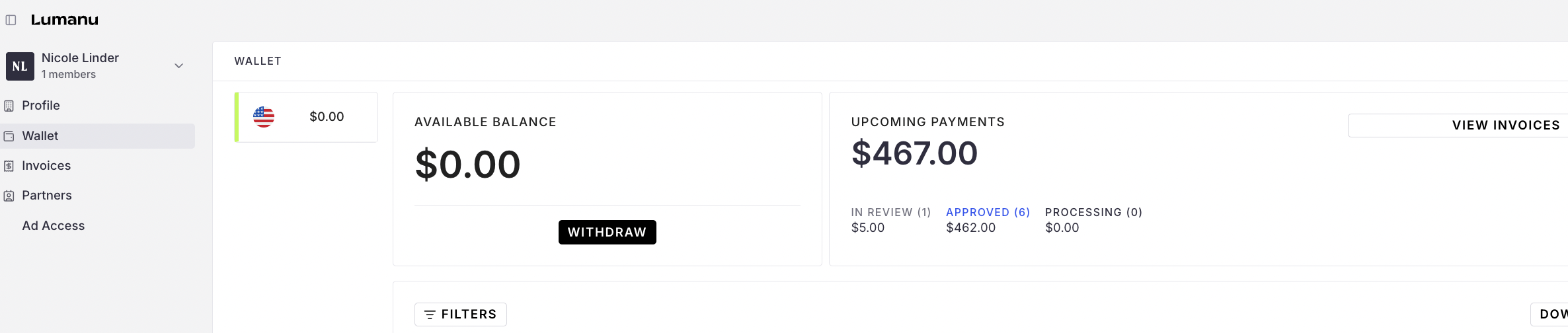Show Processing (0) payments
The image size is (1568, 333).
click(1093, 212)
